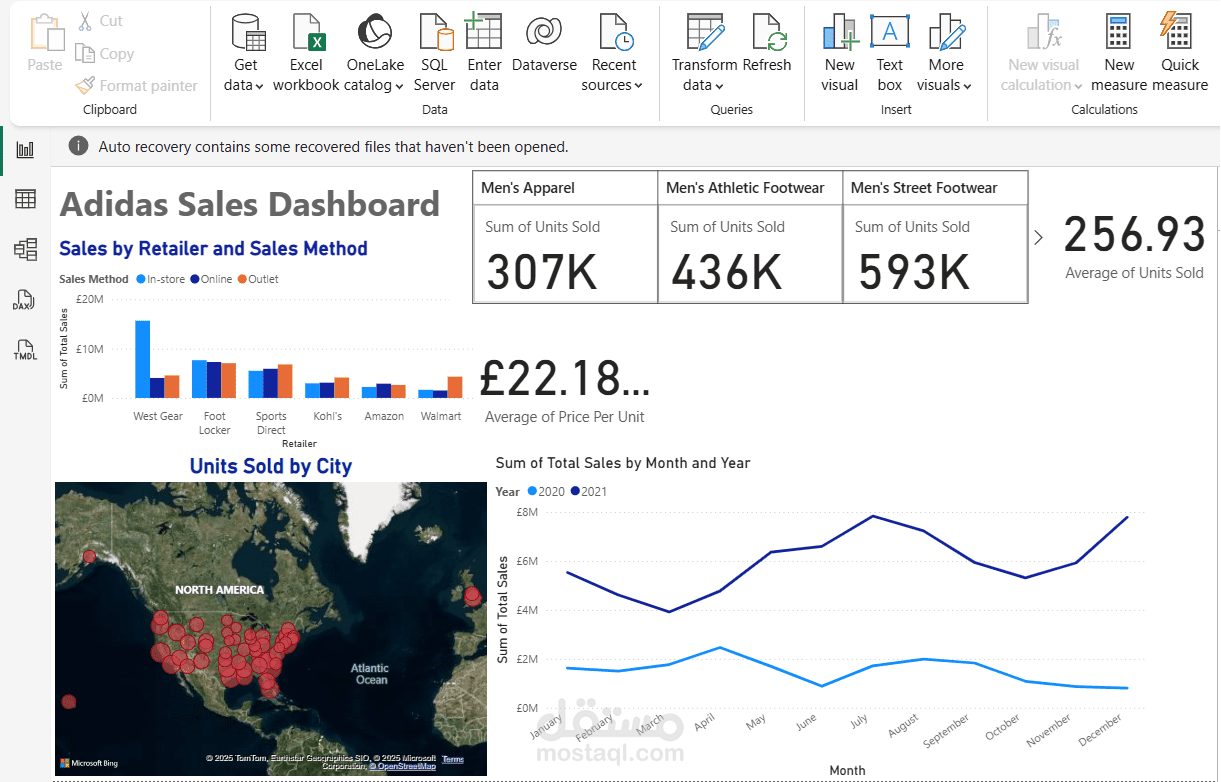Open DAX query view
This screenshot has width=1221, height=782.
[x=24, y=300]
